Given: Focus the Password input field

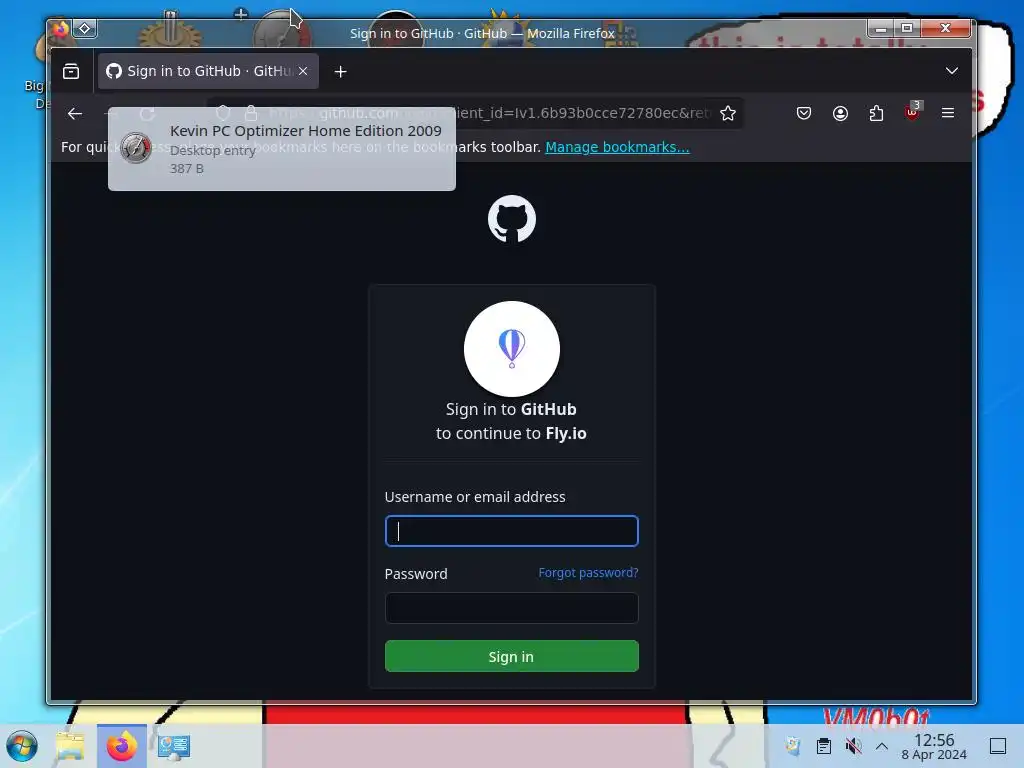Looking at the screenshot, I should click(x=511, y=608).
